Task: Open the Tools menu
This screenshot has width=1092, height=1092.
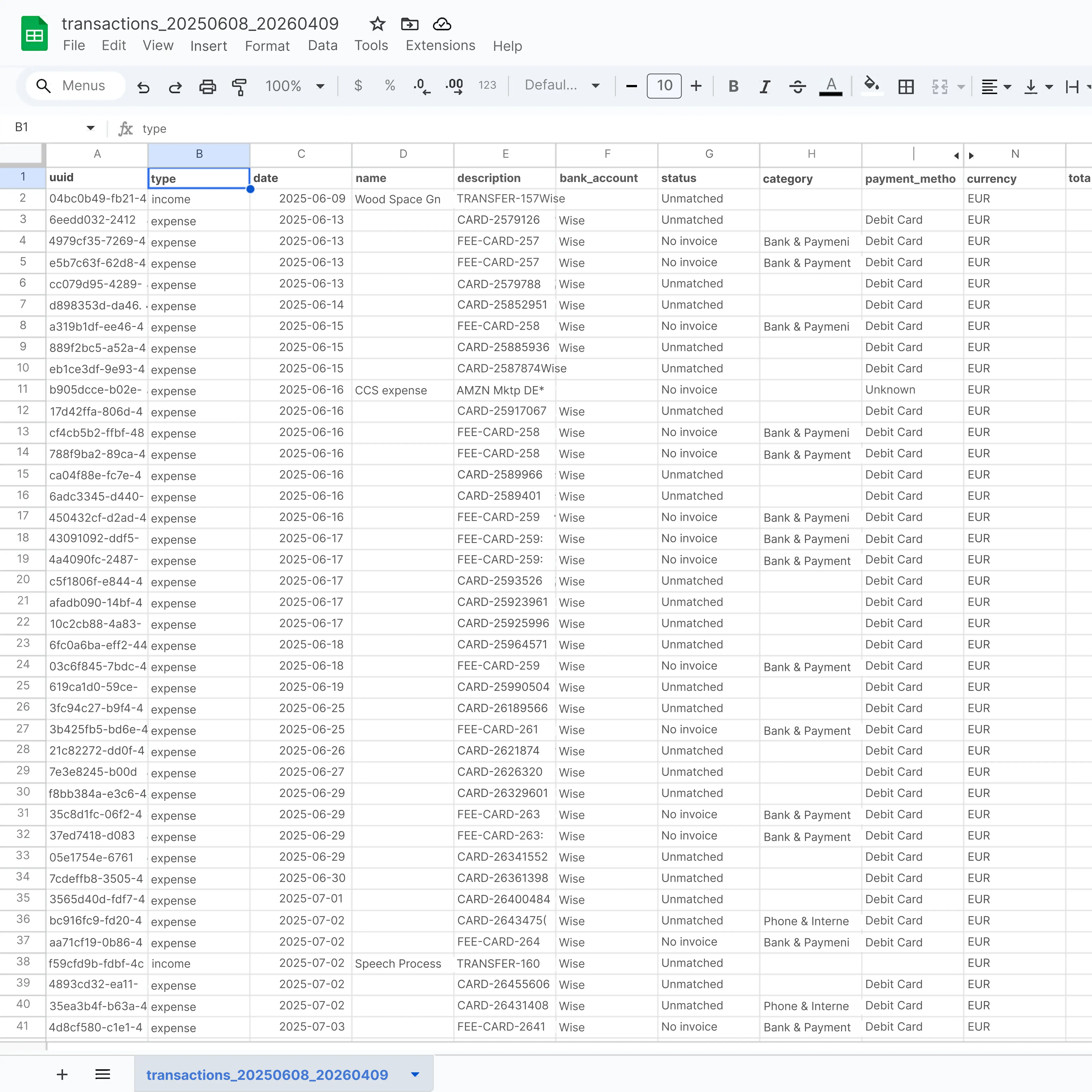Action: [x=371, y=46]
